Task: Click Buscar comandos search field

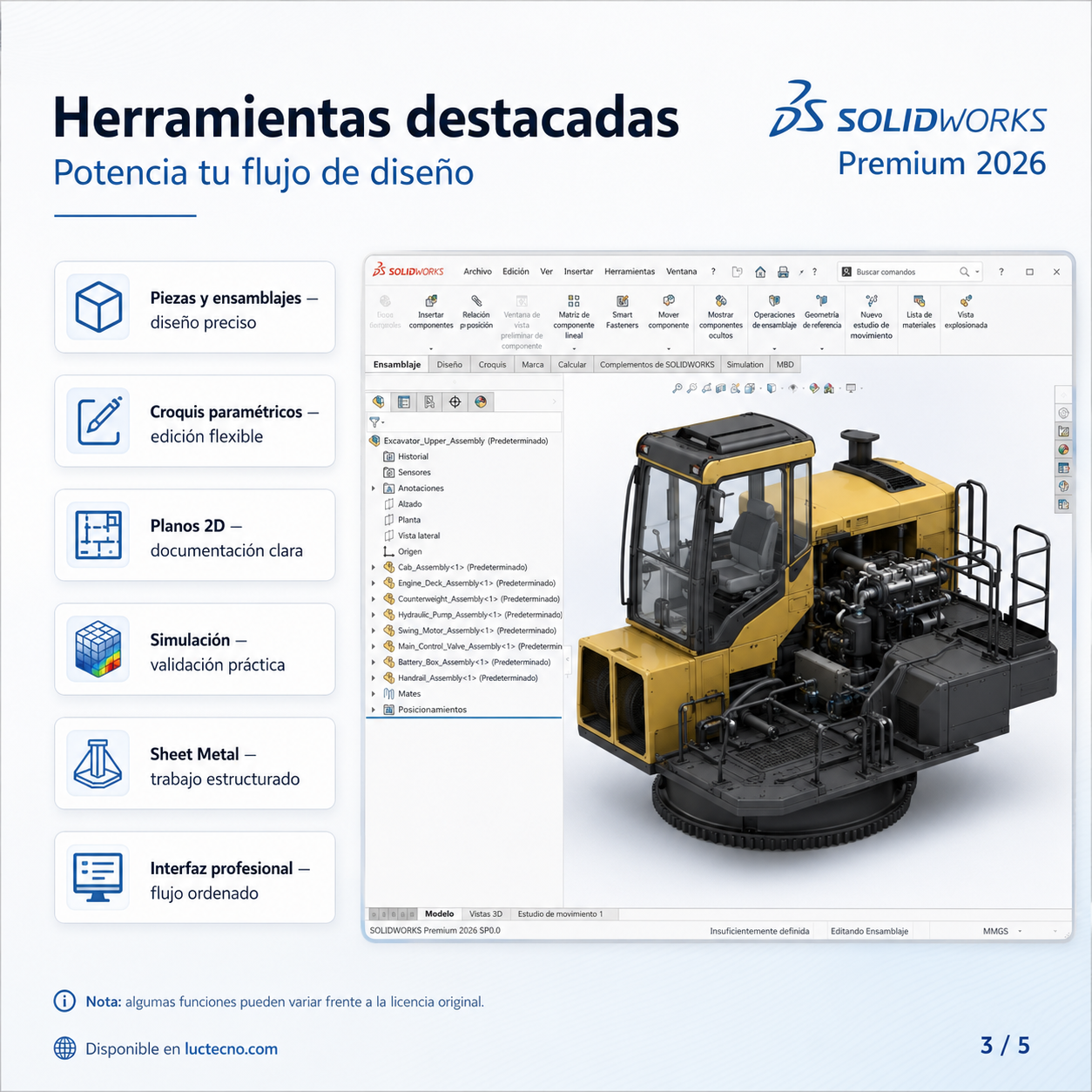Action: 910,272
